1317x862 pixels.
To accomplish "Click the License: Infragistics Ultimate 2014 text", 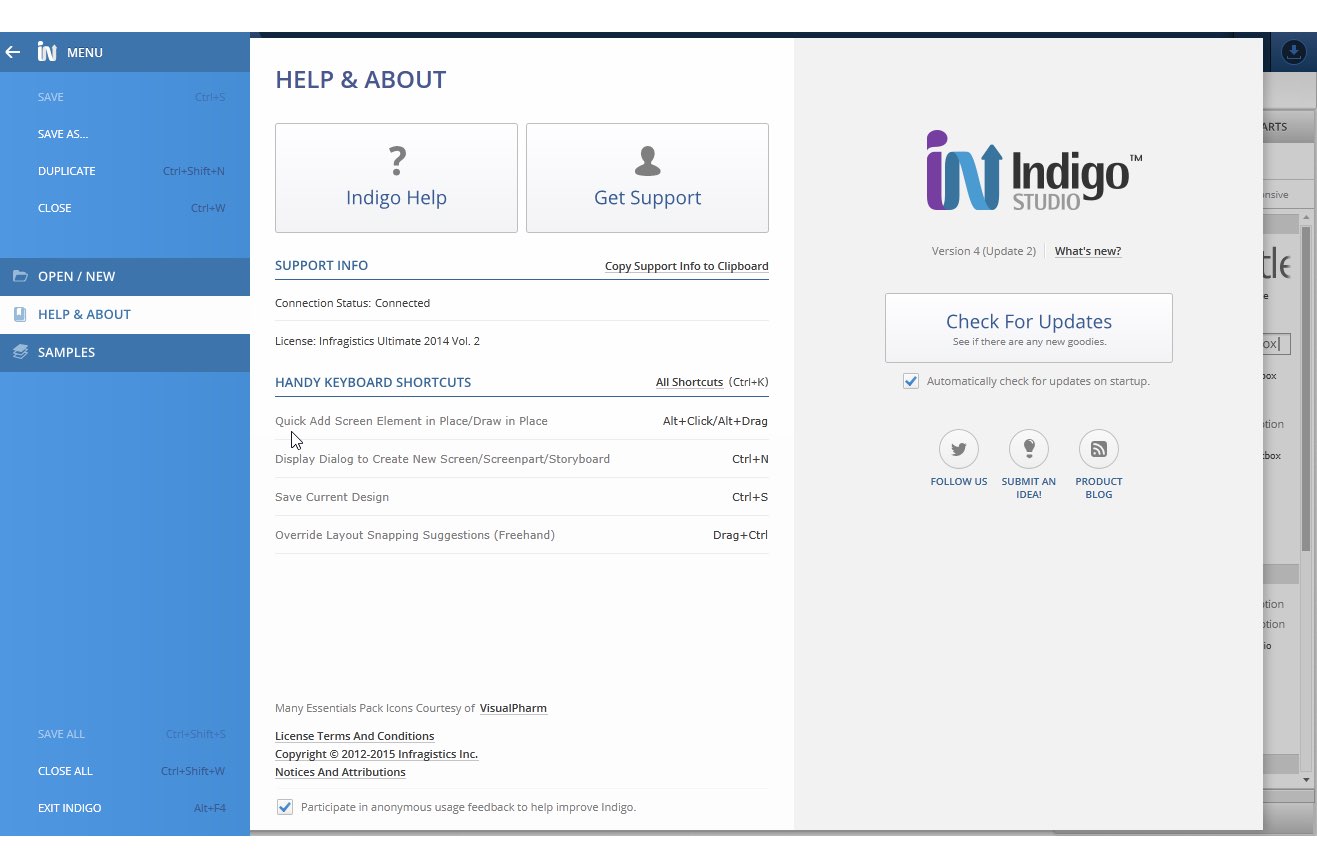I will pyautogui.click(x=377, y=341).
